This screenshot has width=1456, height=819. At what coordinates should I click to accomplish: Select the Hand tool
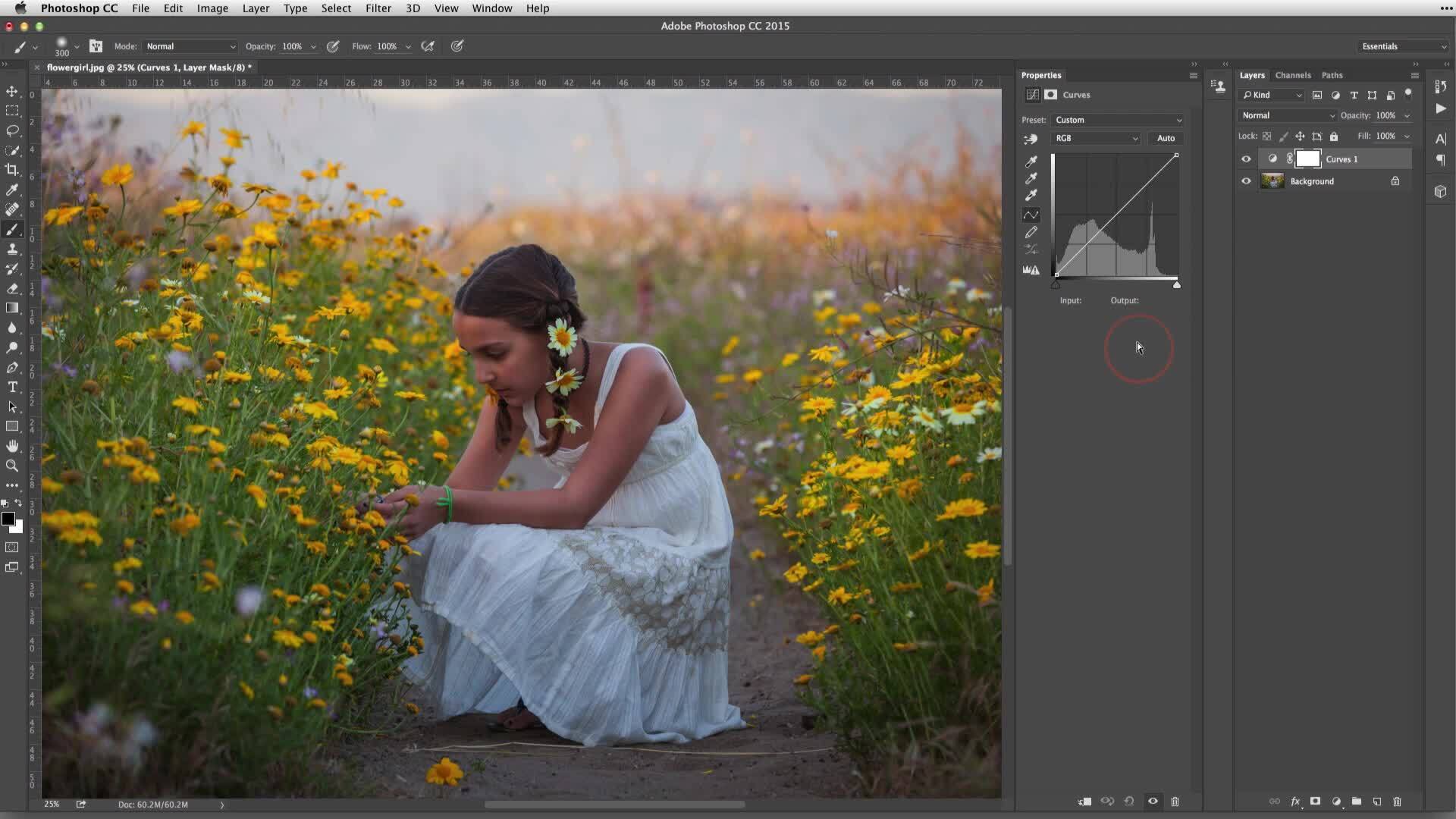(12, 446)
